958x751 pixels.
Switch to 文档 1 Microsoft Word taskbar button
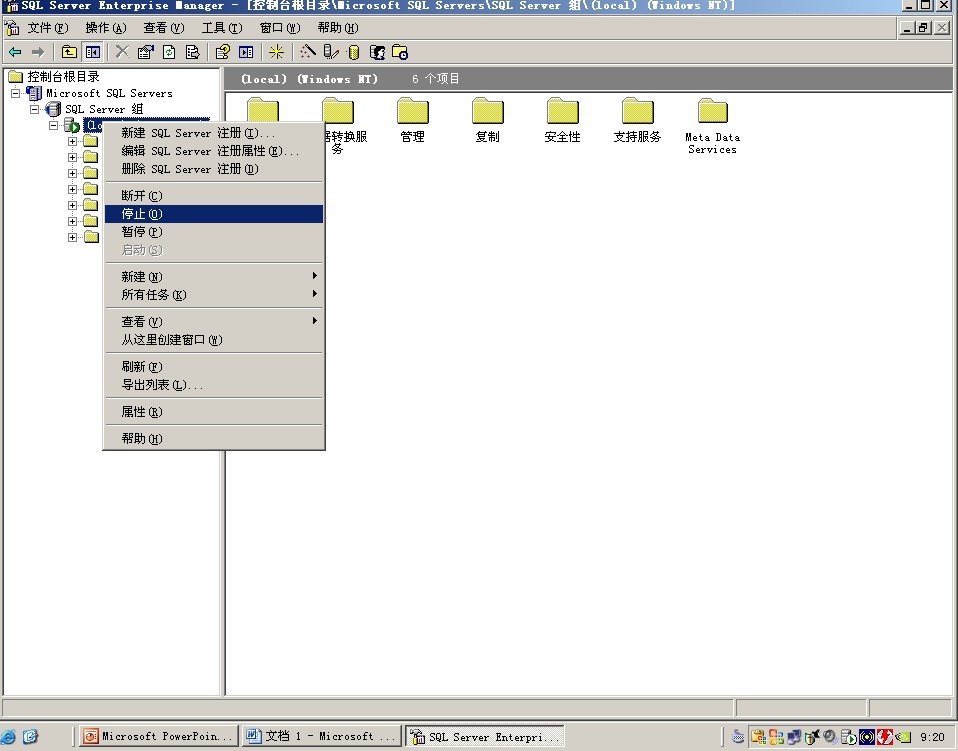[321, 736]
